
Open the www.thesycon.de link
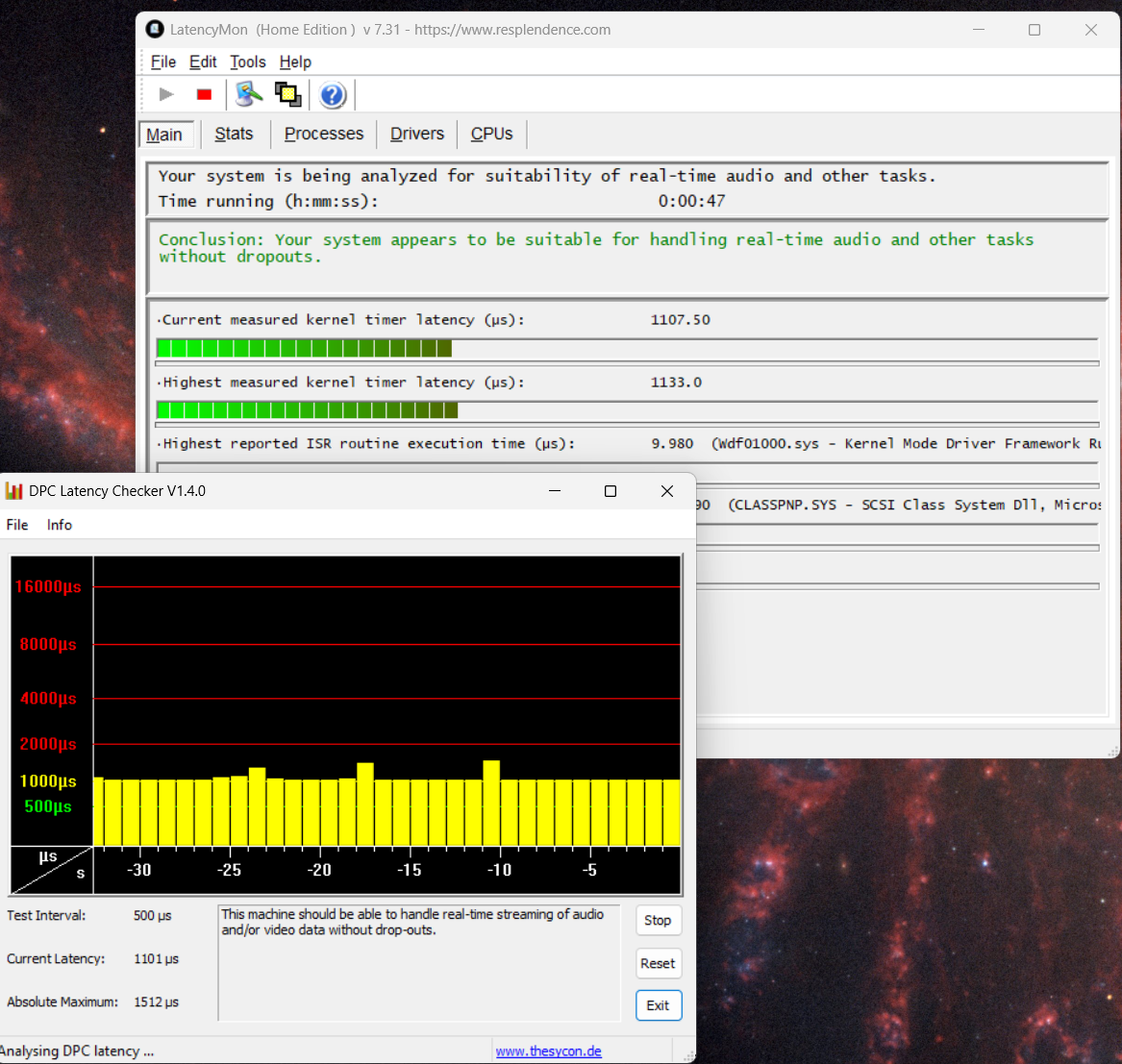tap(548, 1052)
